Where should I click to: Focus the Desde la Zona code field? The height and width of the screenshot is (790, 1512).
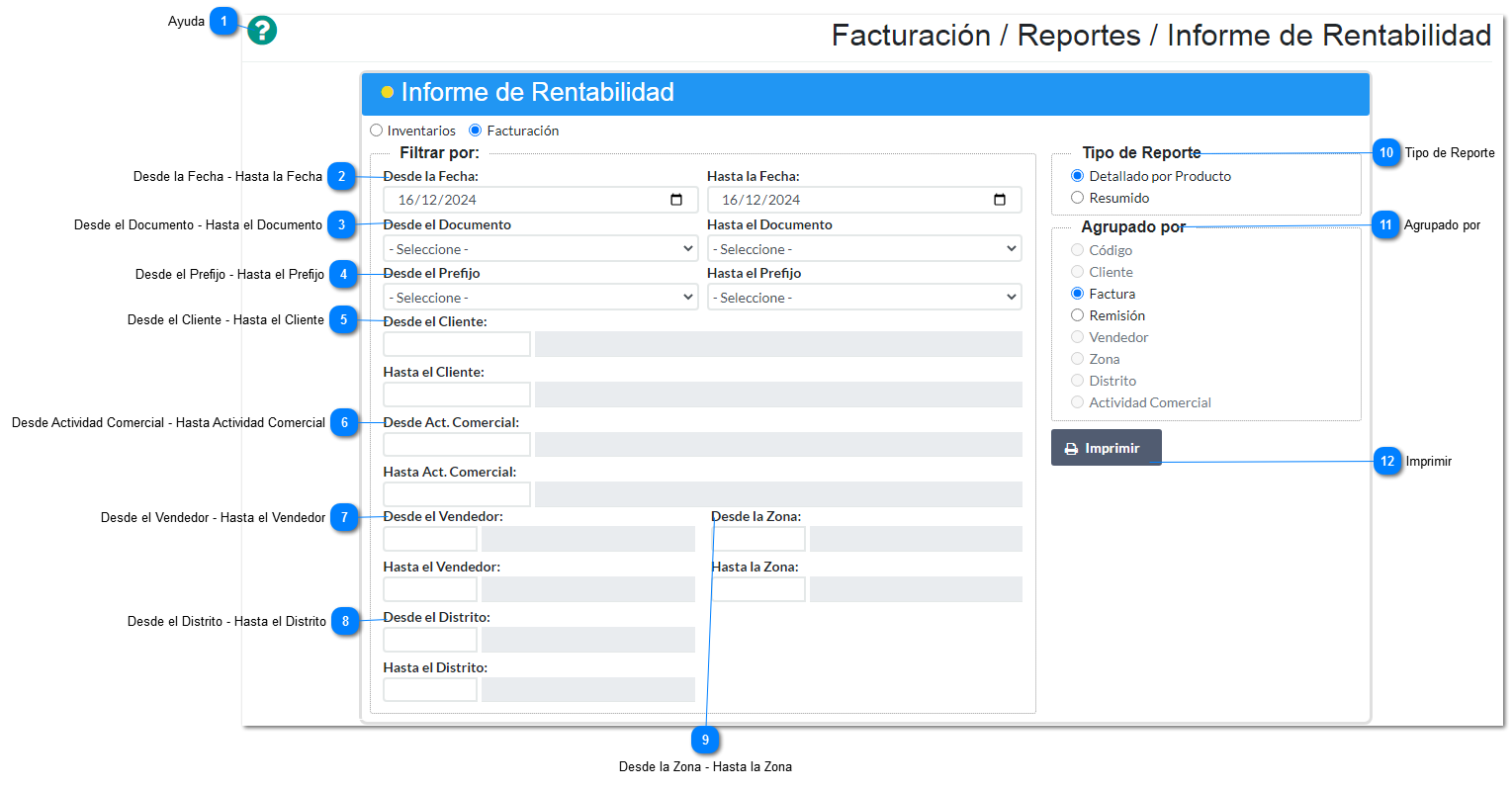[x=759, y=539]
